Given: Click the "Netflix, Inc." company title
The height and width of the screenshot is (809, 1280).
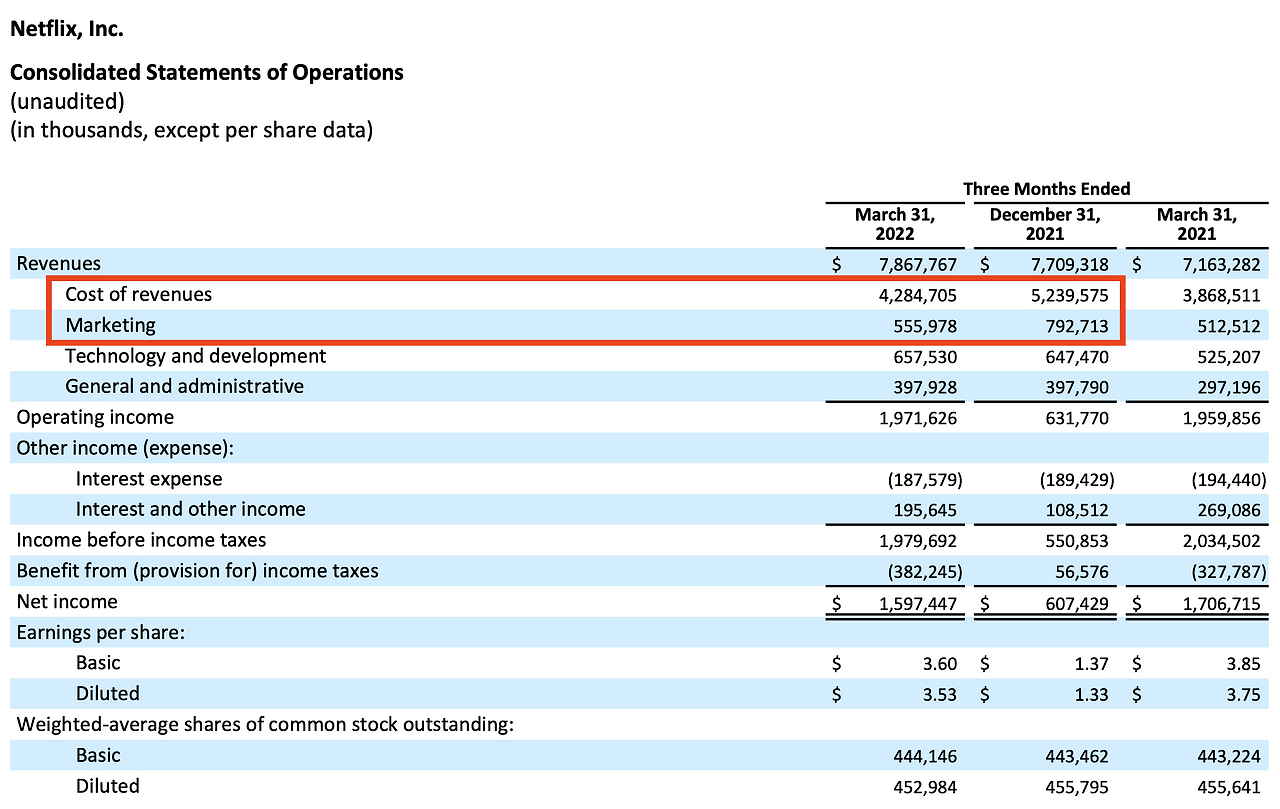Looking at the screenshot, I should click(x=67, y=29).
